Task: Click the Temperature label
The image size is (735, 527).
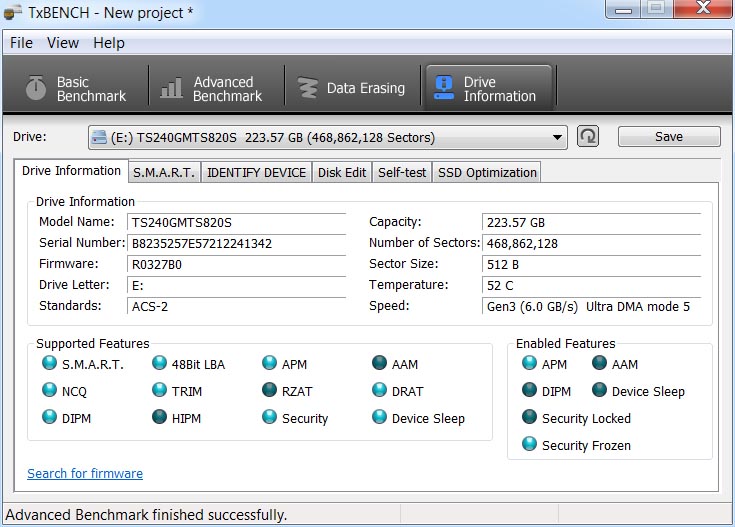Action: [x=408, y=285]
